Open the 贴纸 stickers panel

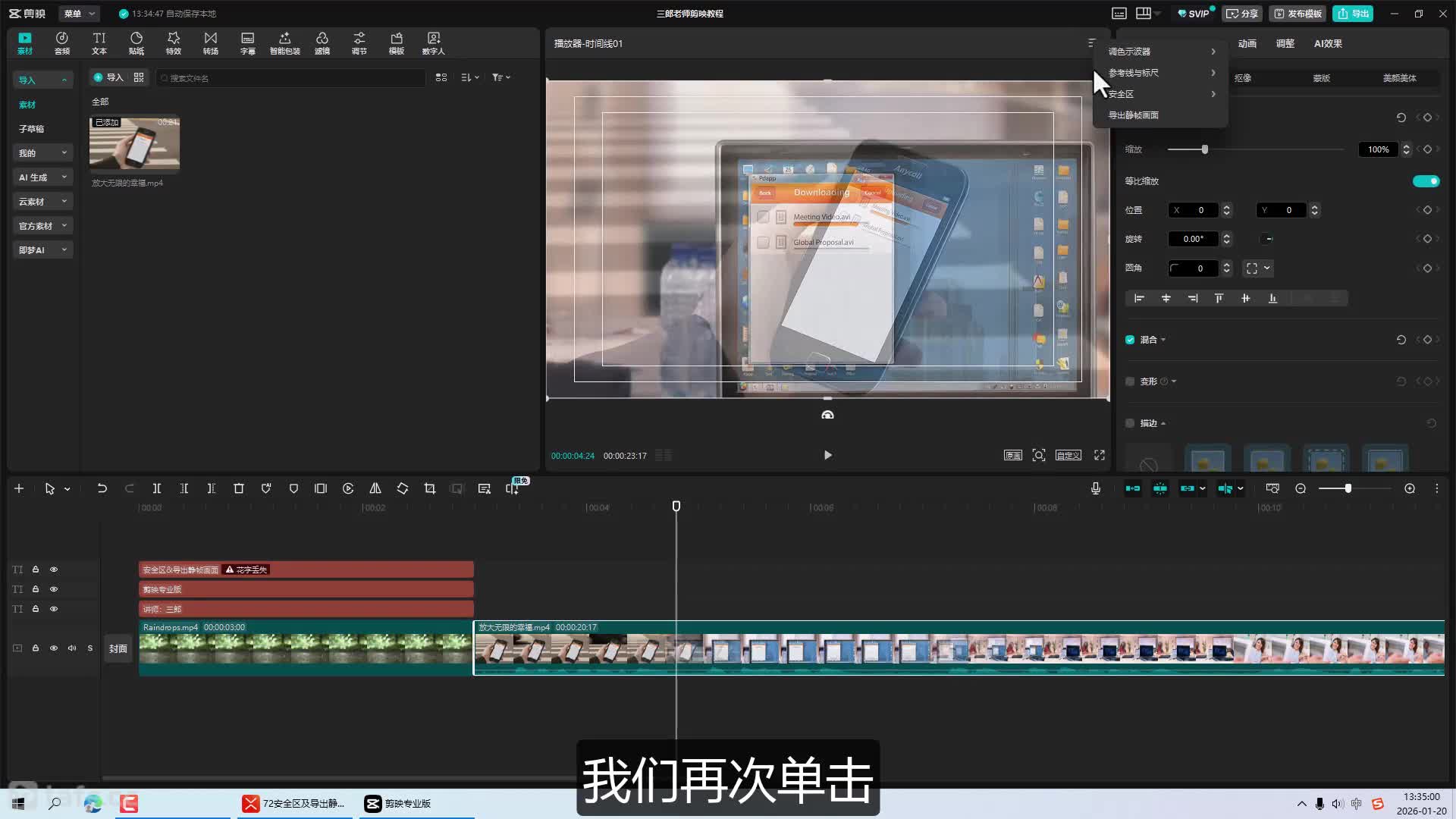(x=136, y=42)
